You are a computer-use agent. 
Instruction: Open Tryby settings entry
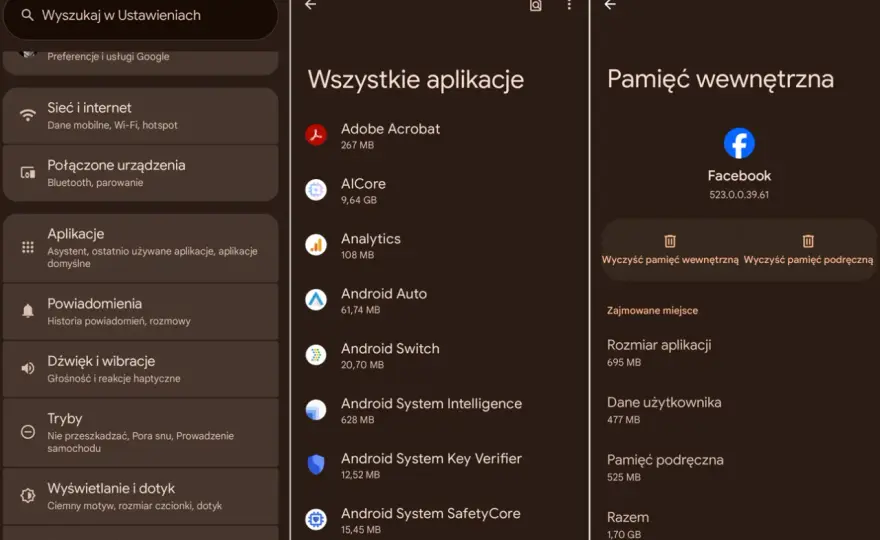pyautogui.click(x=140, y=432)
